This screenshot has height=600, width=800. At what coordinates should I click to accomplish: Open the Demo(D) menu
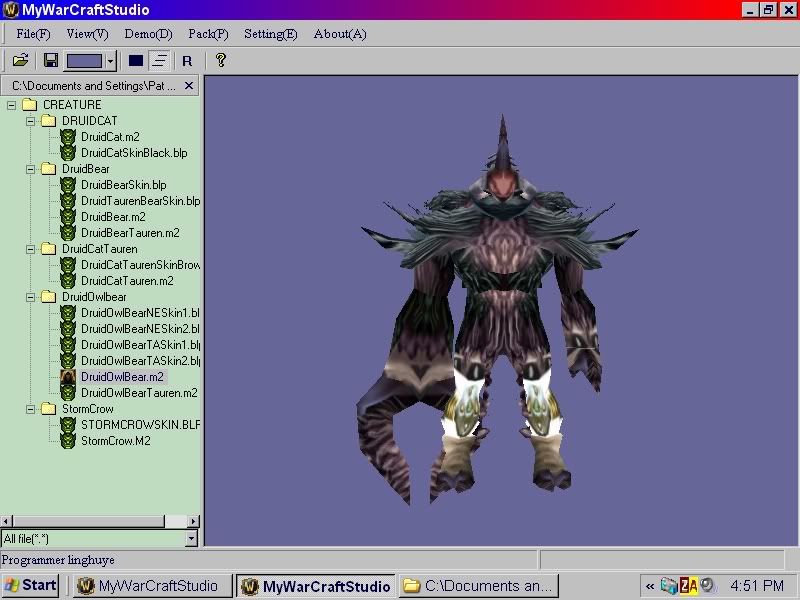click(x=148, y=34)
